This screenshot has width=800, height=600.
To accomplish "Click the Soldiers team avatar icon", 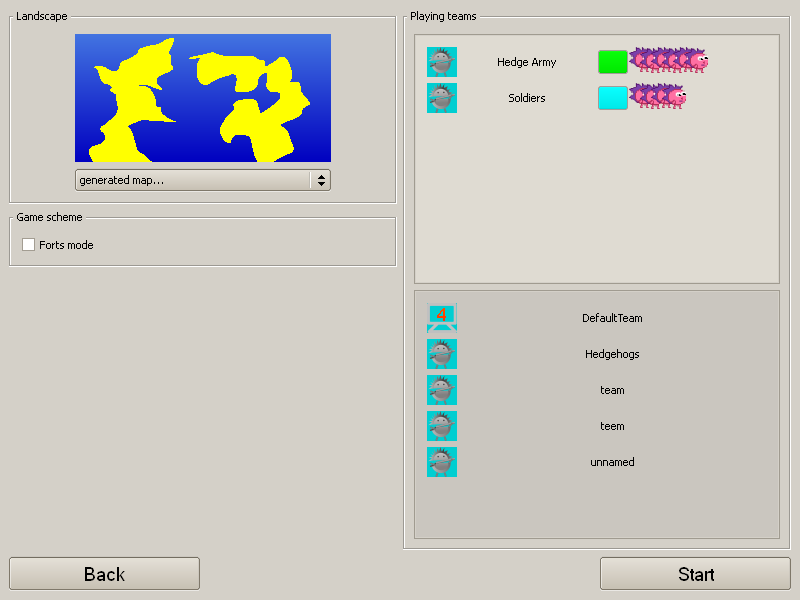I will point(442,98).
